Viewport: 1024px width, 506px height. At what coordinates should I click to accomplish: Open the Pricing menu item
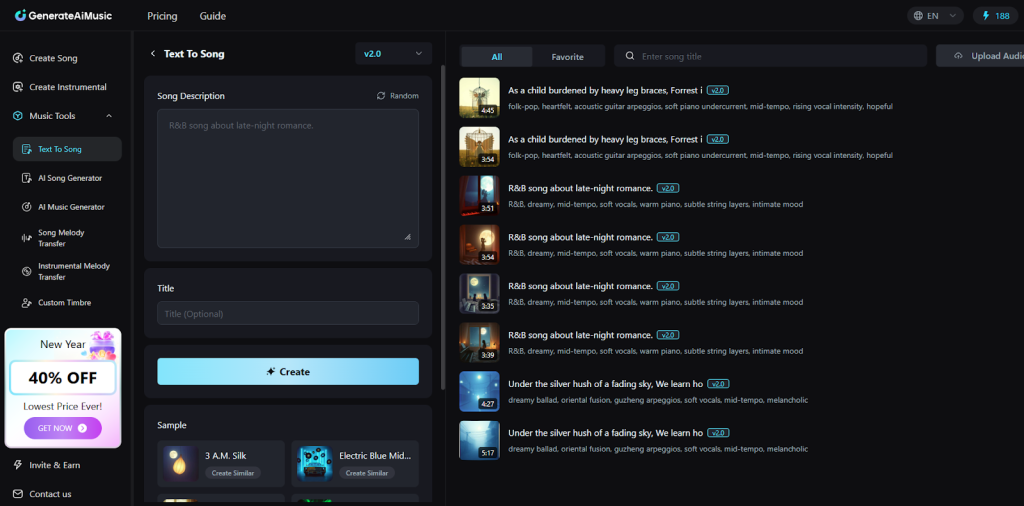162,16
